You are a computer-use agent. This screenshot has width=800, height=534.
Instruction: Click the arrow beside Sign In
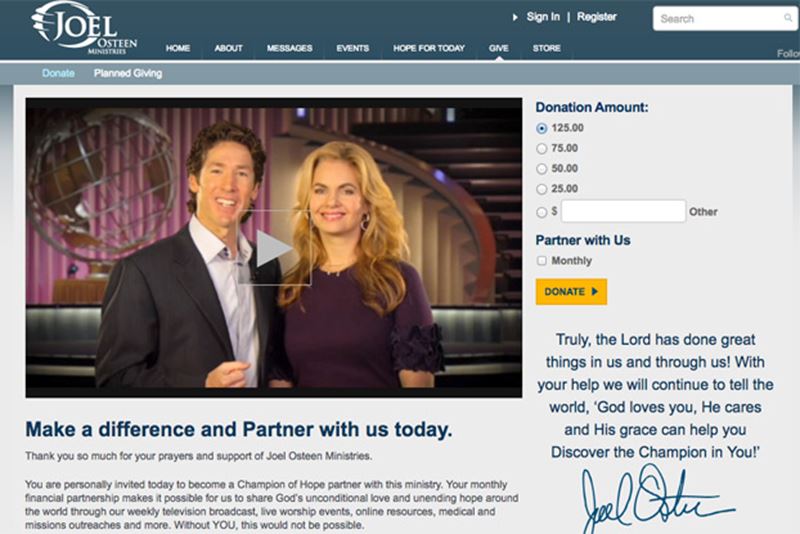(x=515, y=17)
